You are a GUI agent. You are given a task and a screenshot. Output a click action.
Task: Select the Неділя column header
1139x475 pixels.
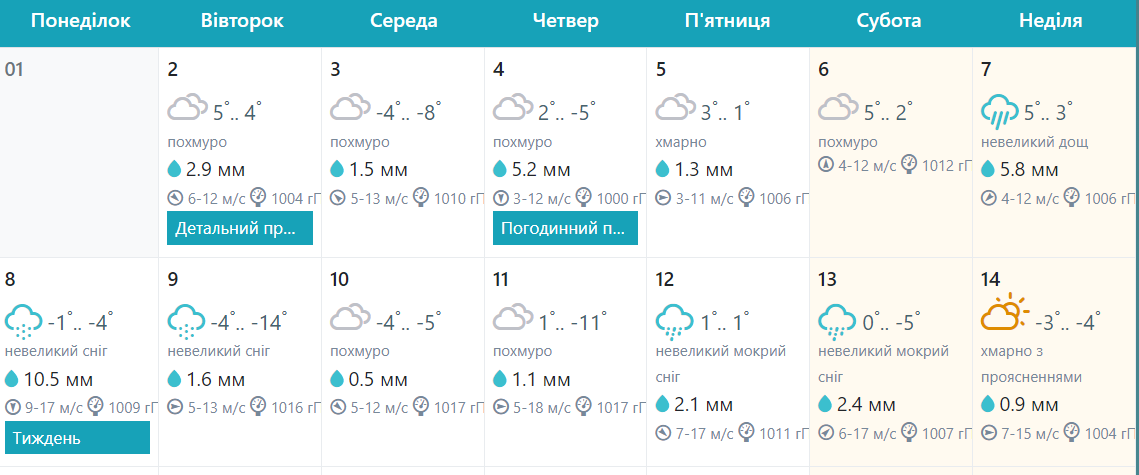tap(1050, 20)
